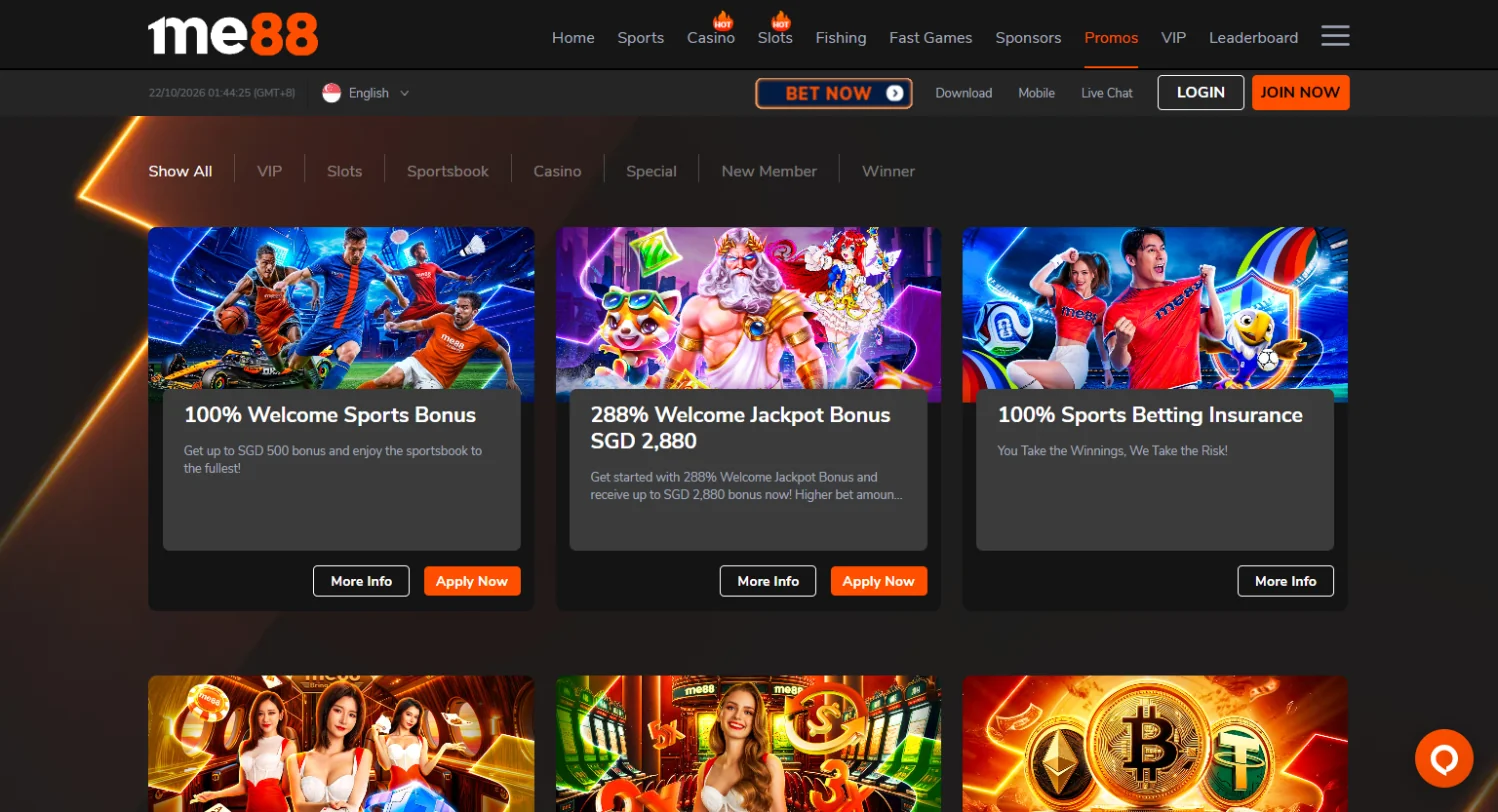Viewport: 1498px width, 812px height.
Task: Click the Download link
Action: (x=964, y=93)
